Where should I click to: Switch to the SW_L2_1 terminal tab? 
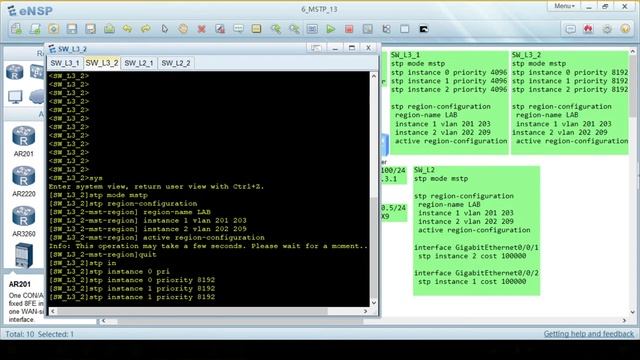[139, 63]
